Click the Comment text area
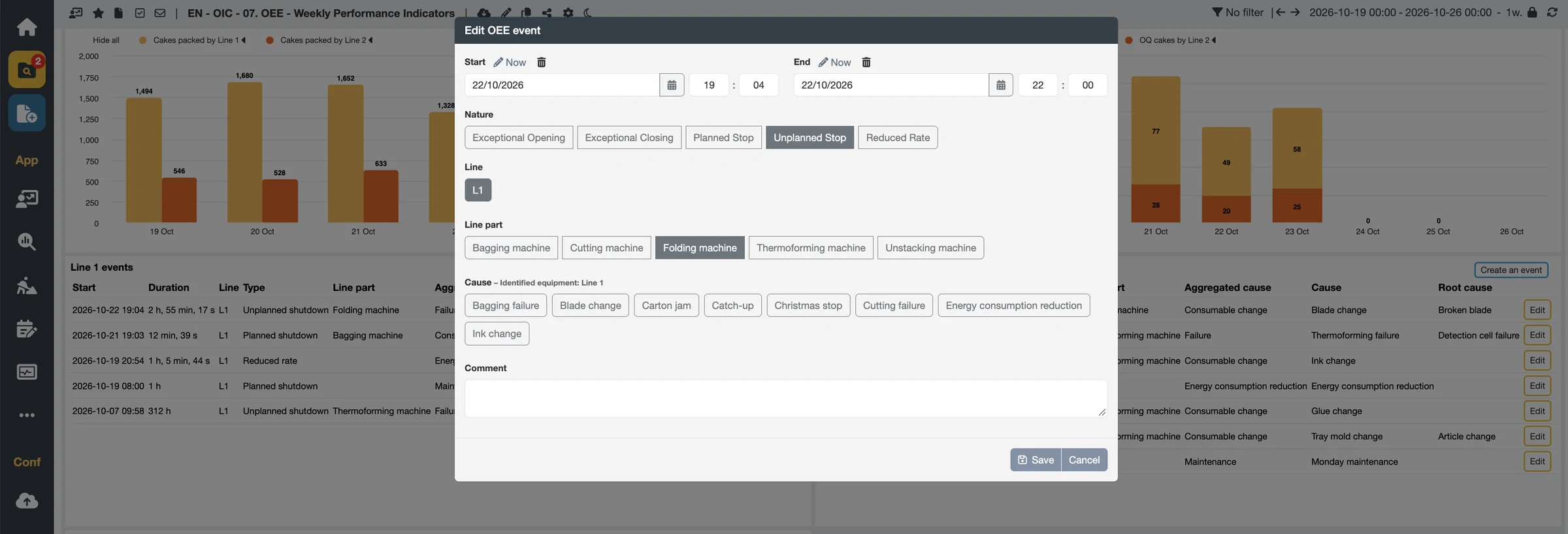Image resolution: width=1568 pixels, height=534 pixels. click(x=786, y=399)
